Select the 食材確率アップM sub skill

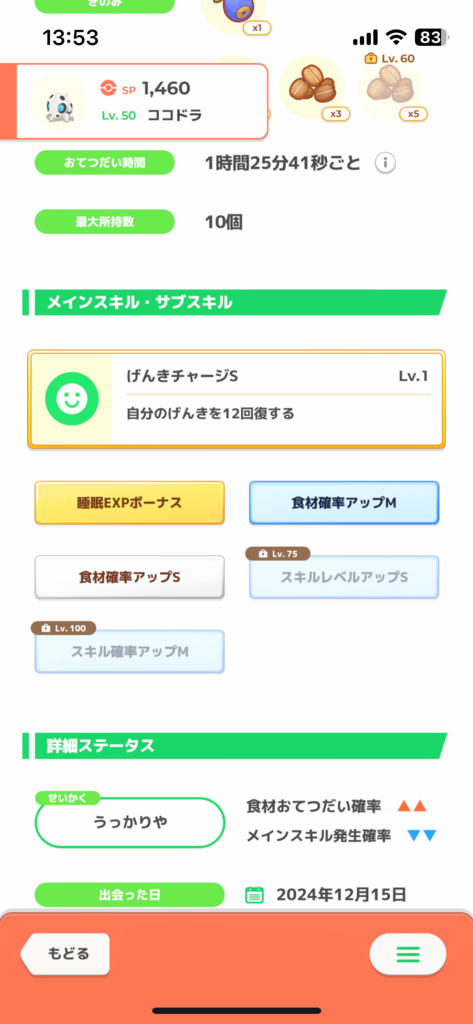click(x=344, y=503)
